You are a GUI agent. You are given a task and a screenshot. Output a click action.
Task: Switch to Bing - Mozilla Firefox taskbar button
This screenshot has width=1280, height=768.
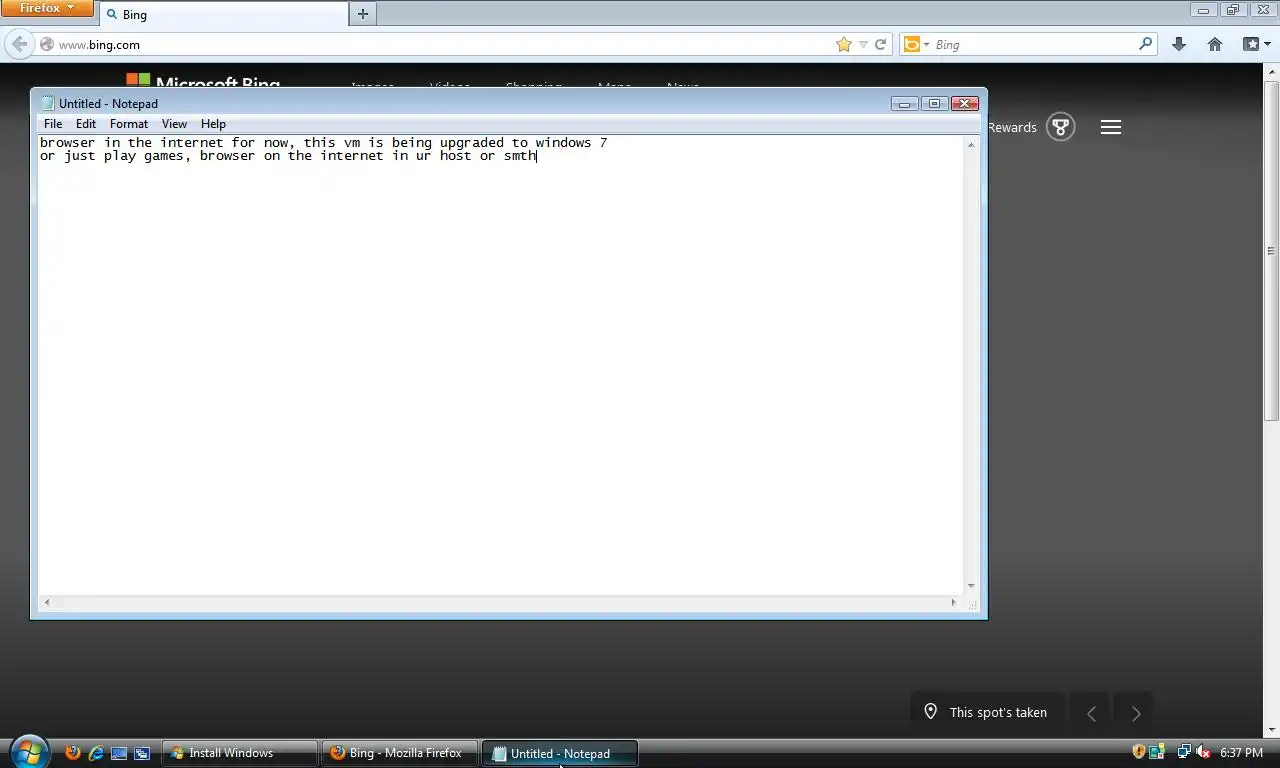click(399, 753)
